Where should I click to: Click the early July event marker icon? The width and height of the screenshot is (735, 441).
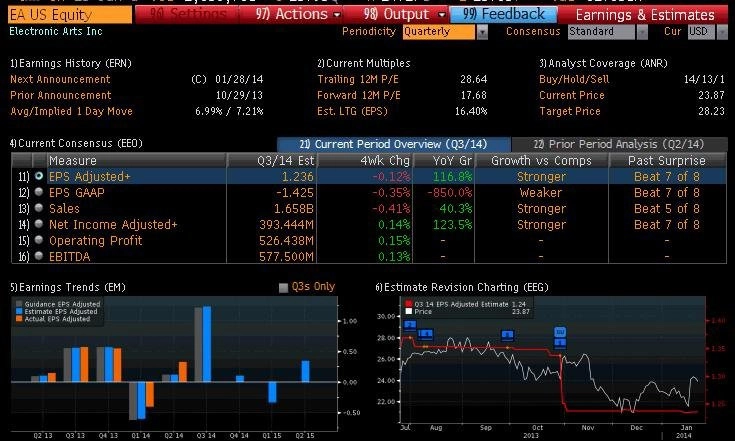410,325
